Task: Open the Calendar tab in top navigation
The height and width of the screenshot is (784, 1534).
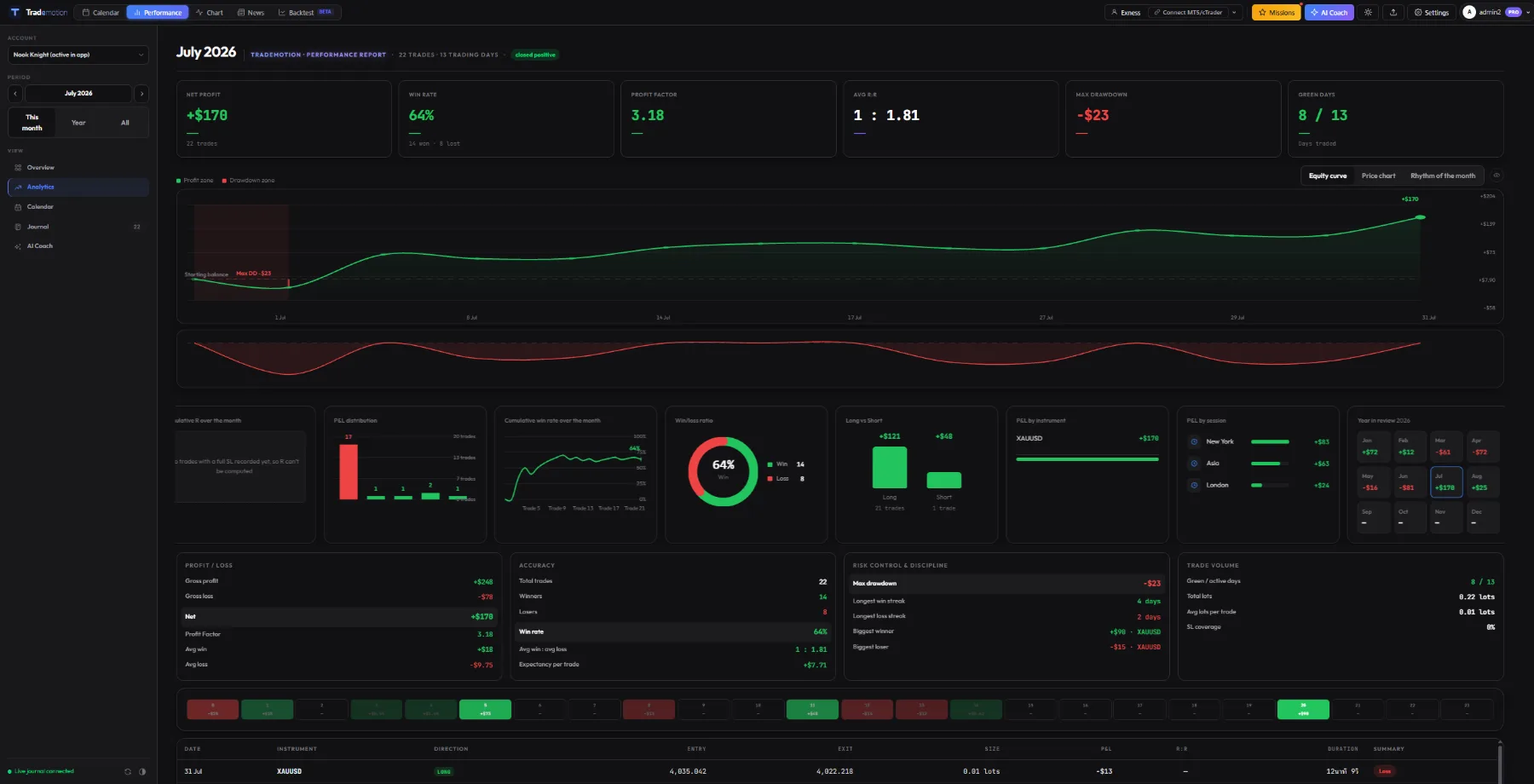Action: pyautogui.click(x=101, y=12)
